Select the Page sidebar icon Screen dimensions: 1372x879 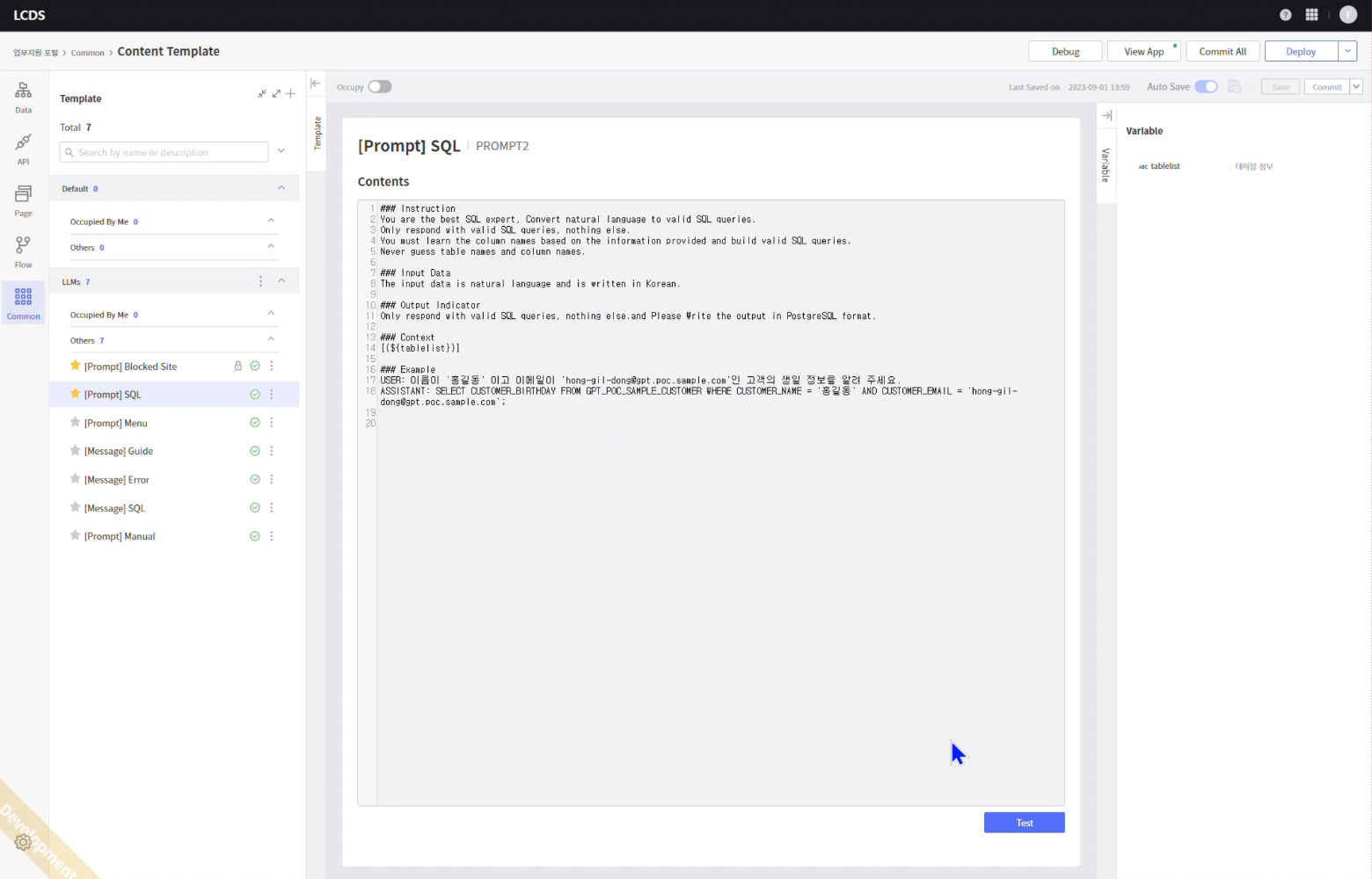23,200
